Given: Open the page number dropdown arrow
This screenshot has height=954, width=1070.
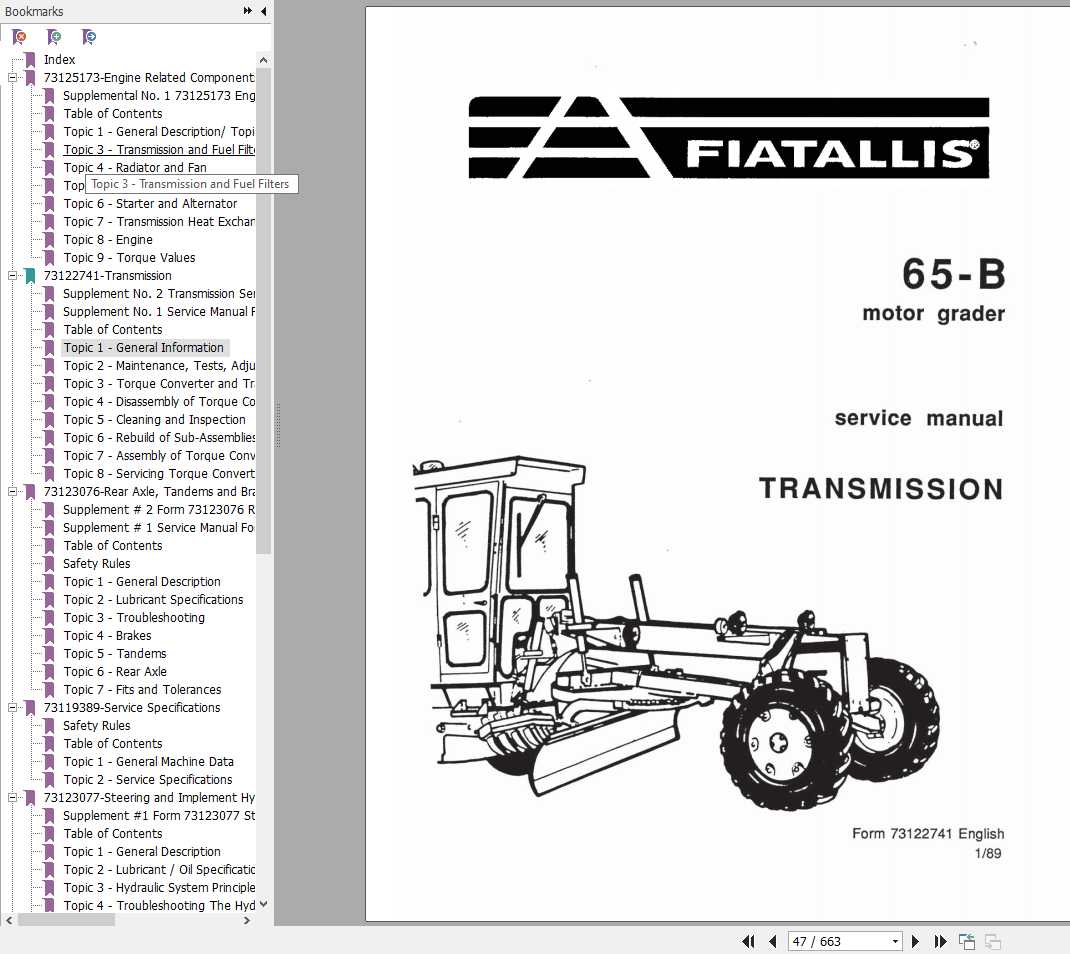Looking at the screenshot, I should (x=895, y=942).
